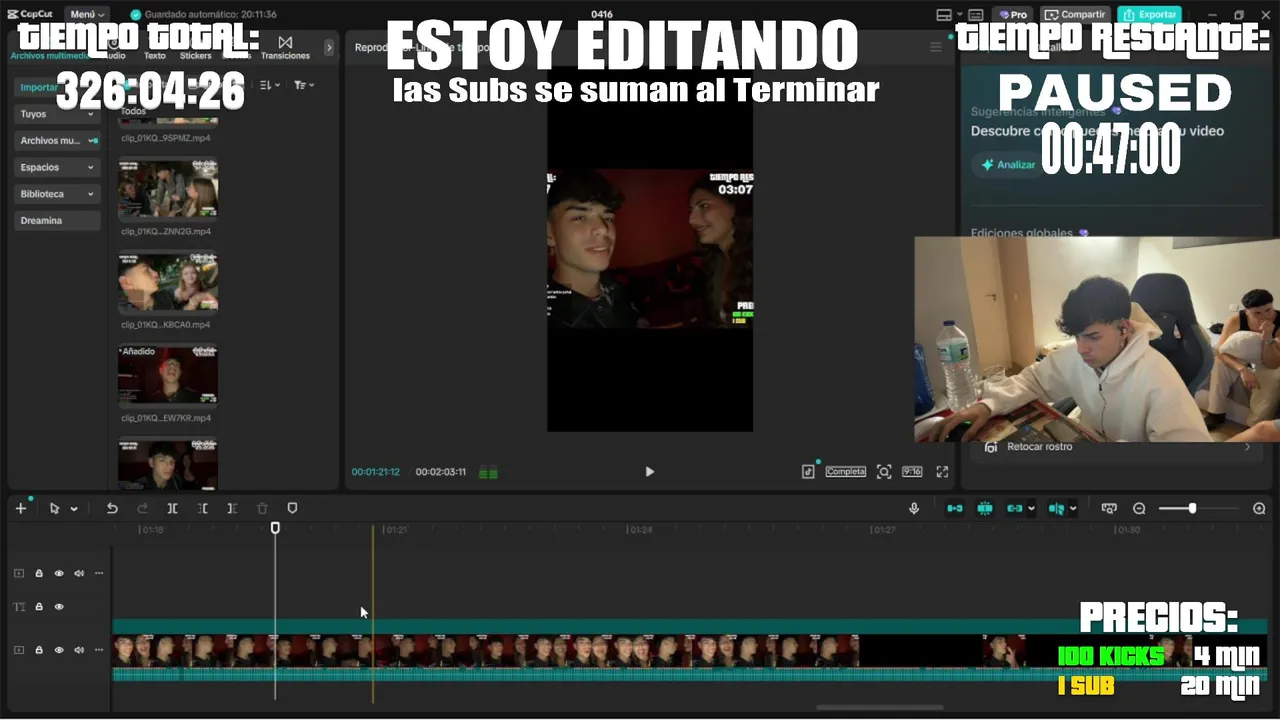1280x720 pixels.
Task: Switch to the Texto tab
Action: tap(154, 55)
